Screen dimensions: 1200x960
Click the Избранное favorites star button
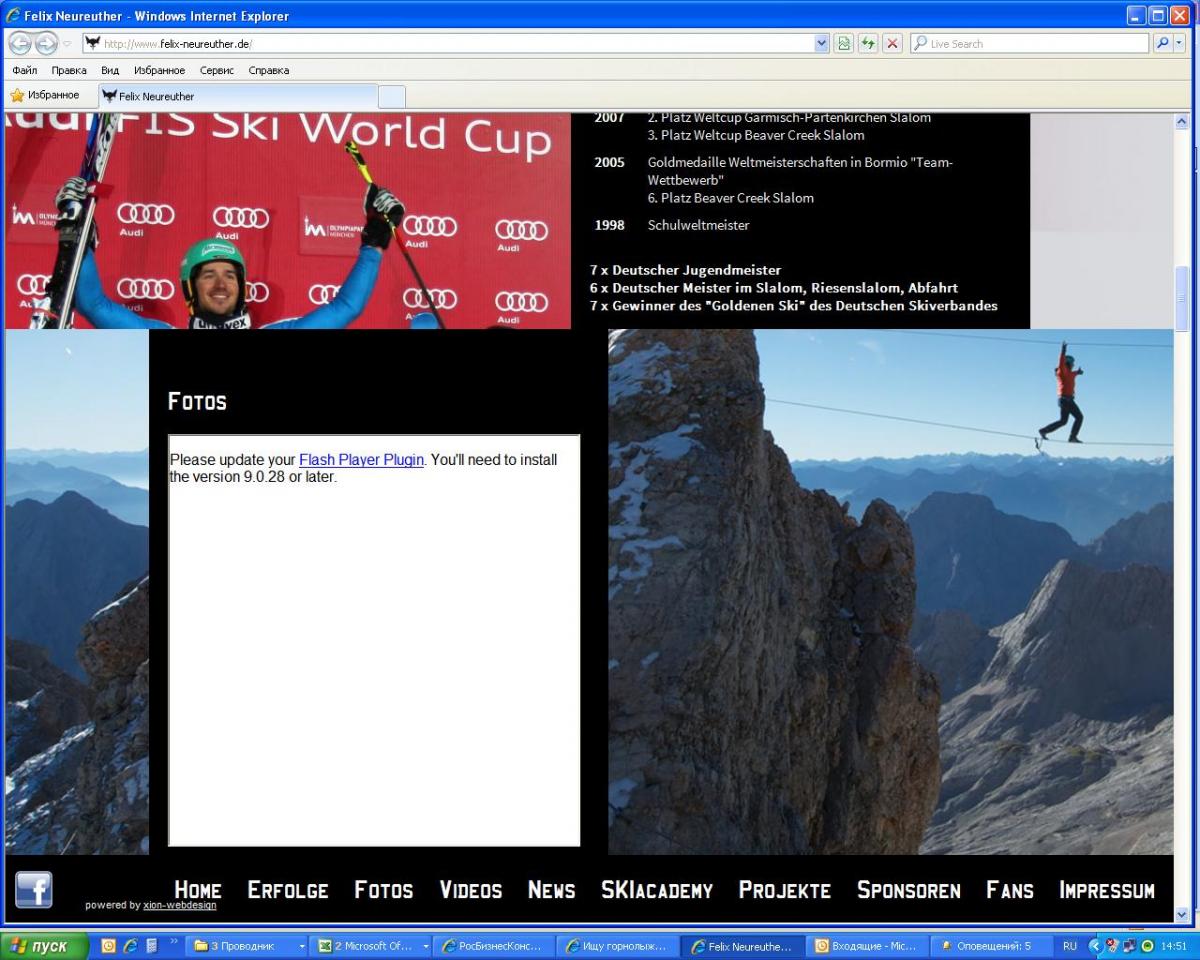[45, 95]
